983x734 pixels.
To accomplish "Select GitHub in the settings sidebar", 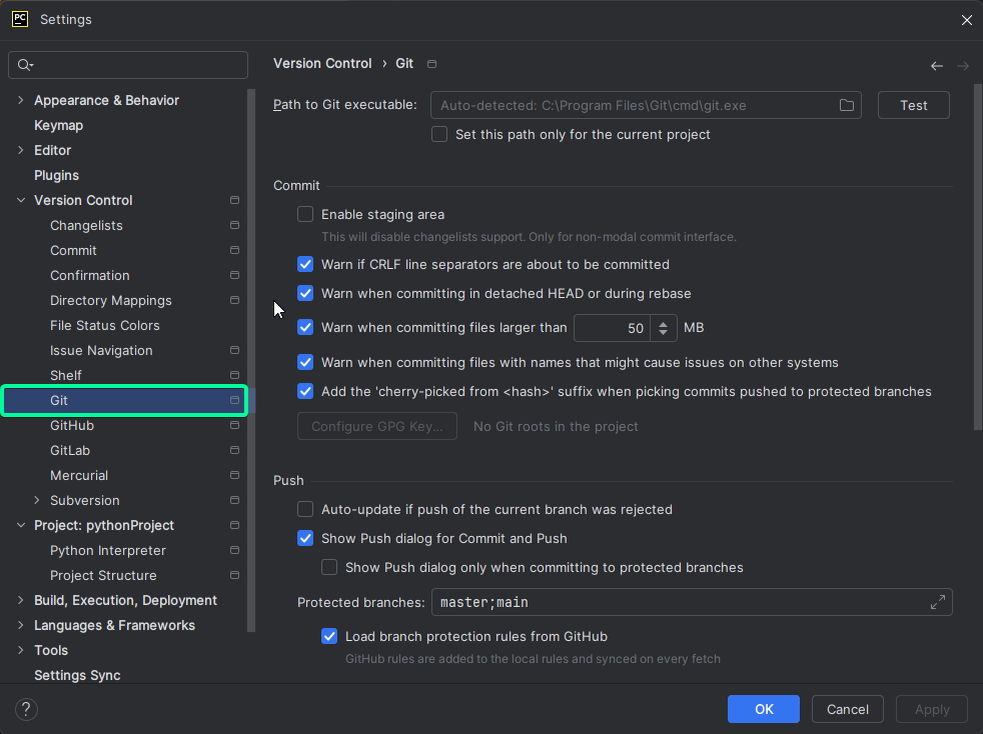I will (70, 425).
